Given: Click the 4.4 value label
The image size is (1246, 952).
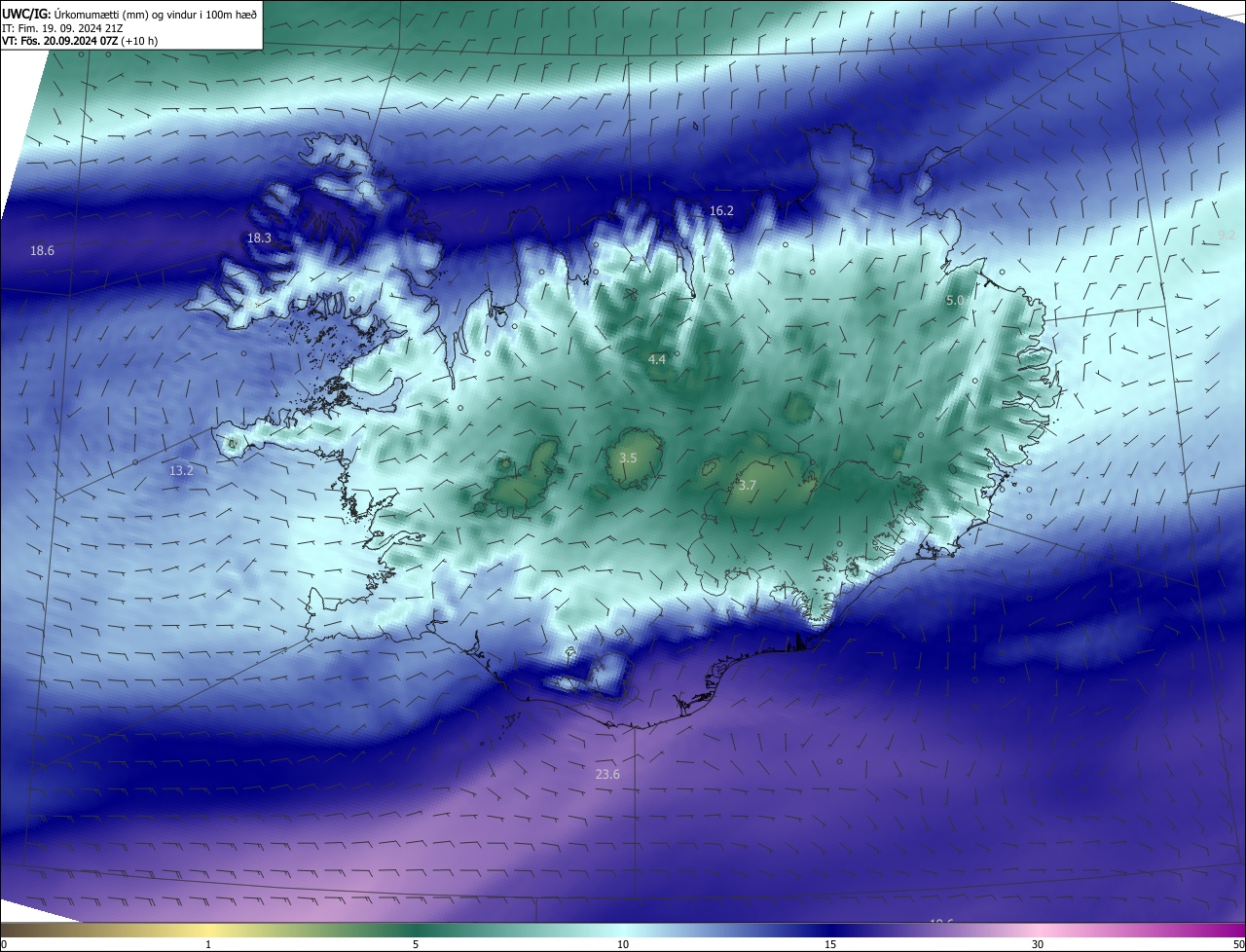Looking at the screenshot, I should pos(657,359).
